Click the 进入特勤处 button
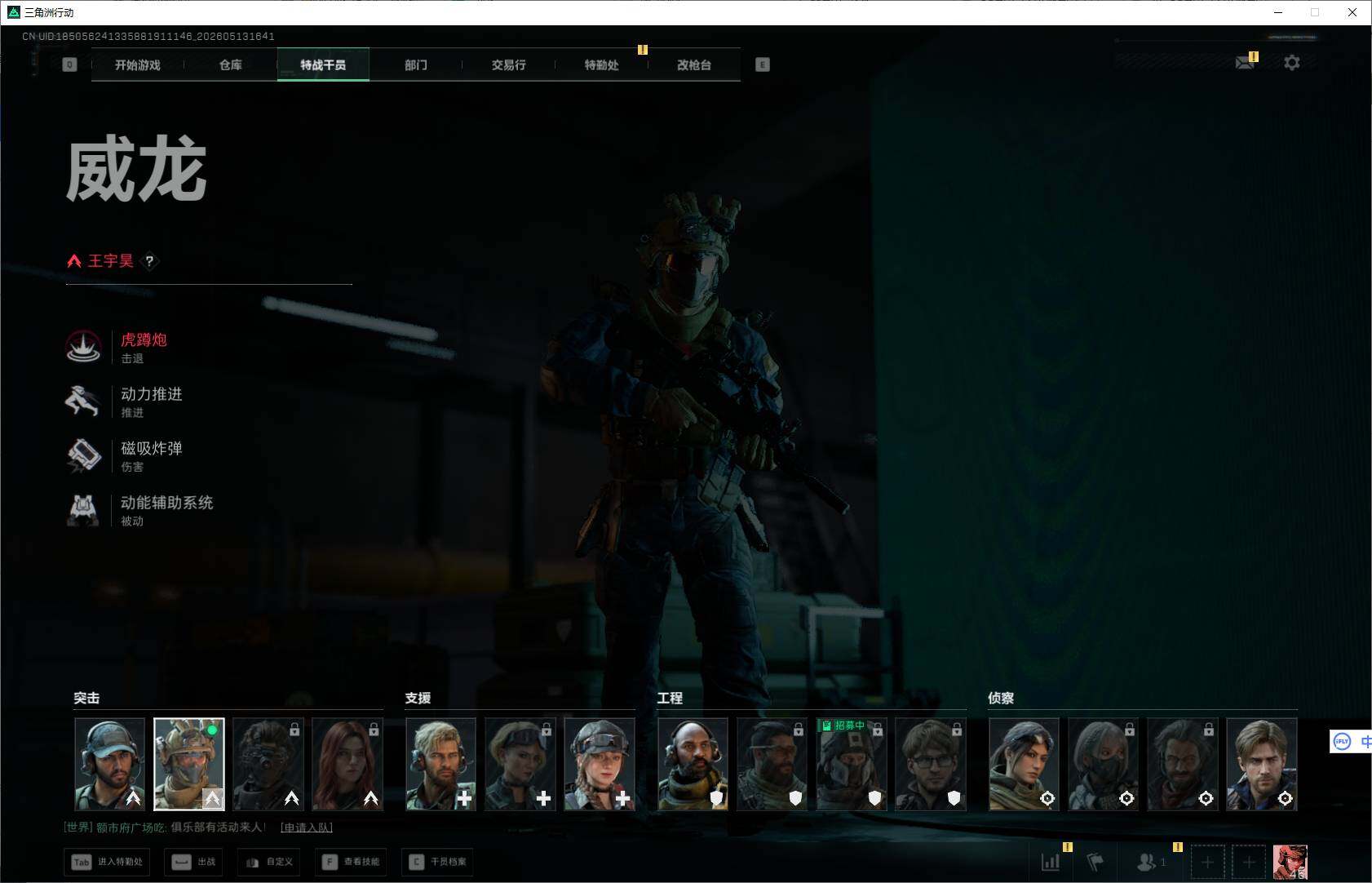The image size is (1372, 883). coord(108,862)
